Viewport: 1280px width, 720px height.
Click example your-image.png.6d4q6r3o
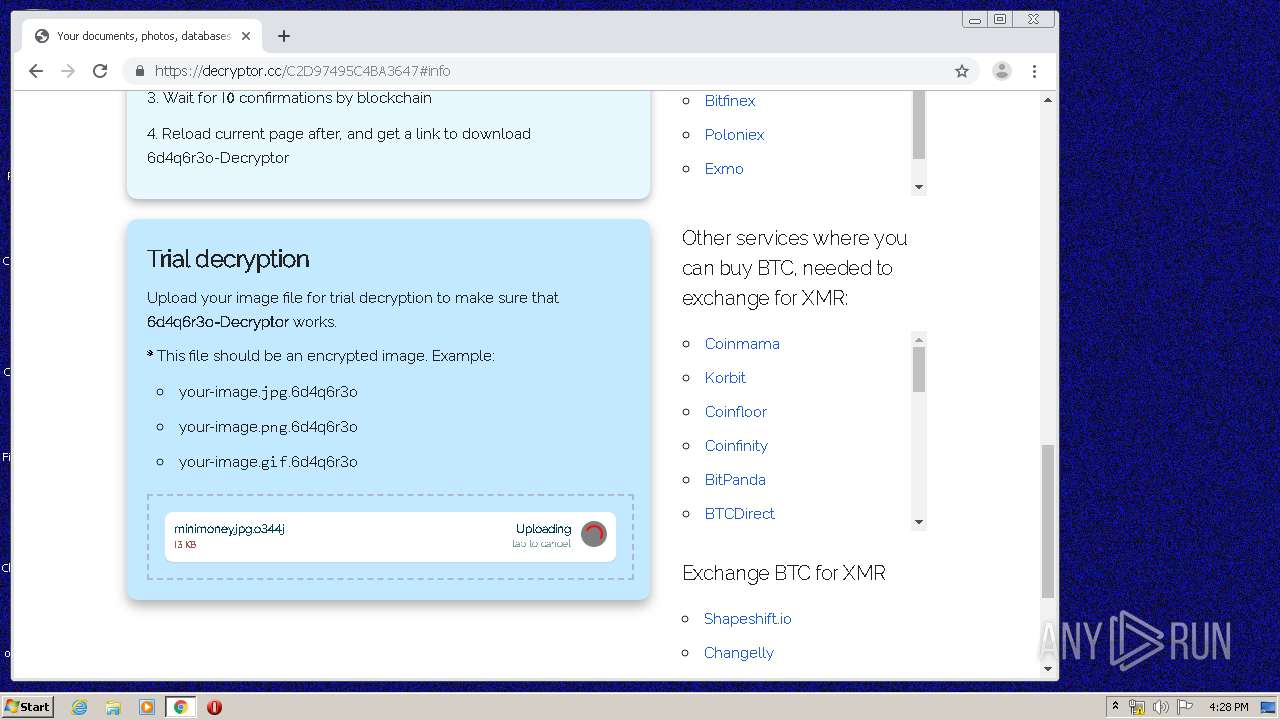(268, 427)
